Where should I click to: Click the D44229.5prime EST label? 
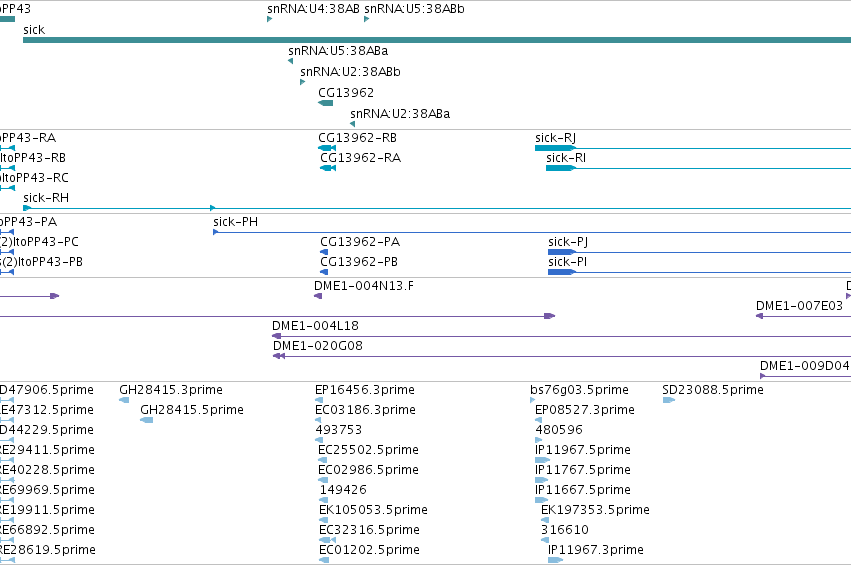tap(47, 430)
